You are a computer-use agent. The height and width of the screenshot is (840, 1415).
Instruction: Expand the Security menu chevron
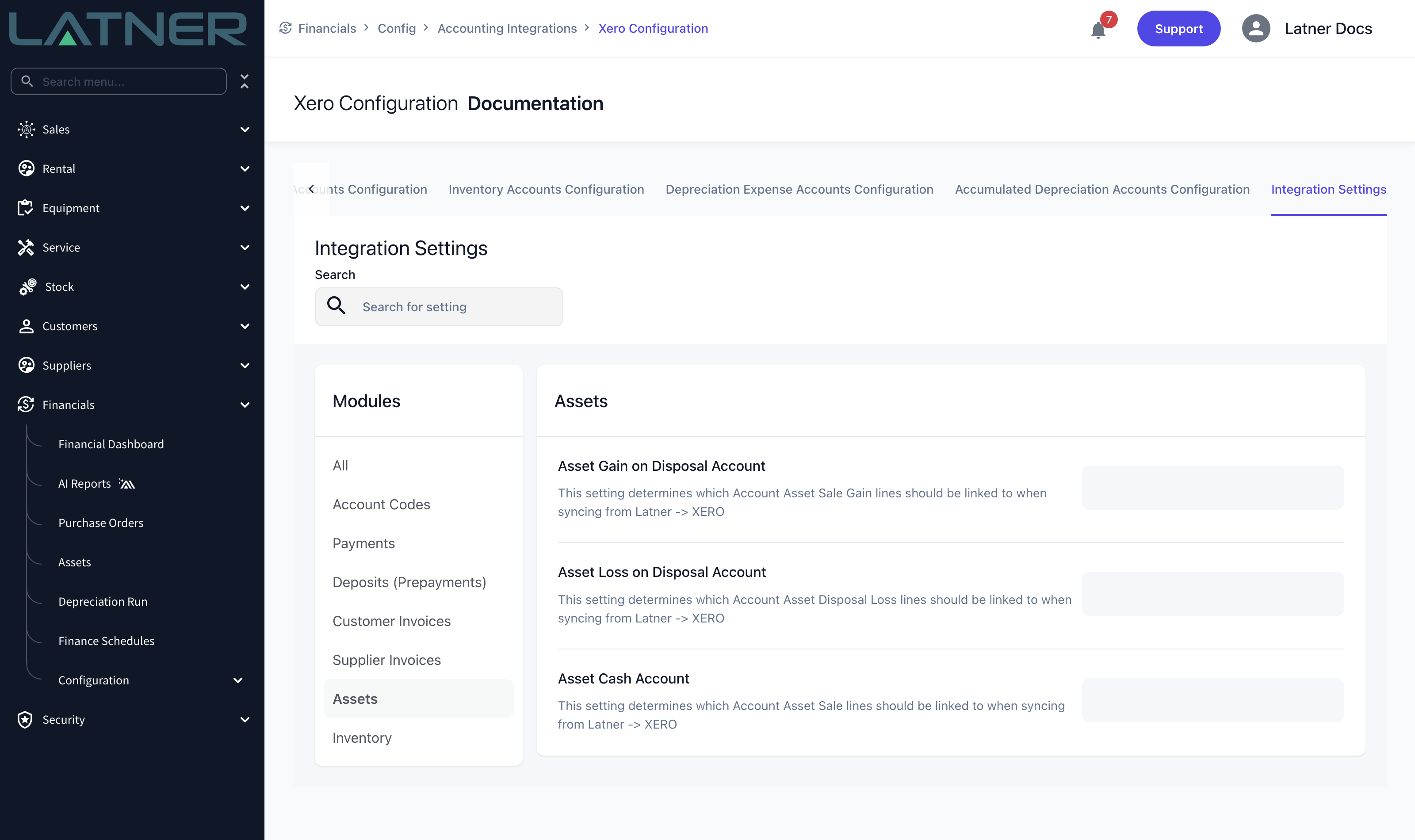245,720
